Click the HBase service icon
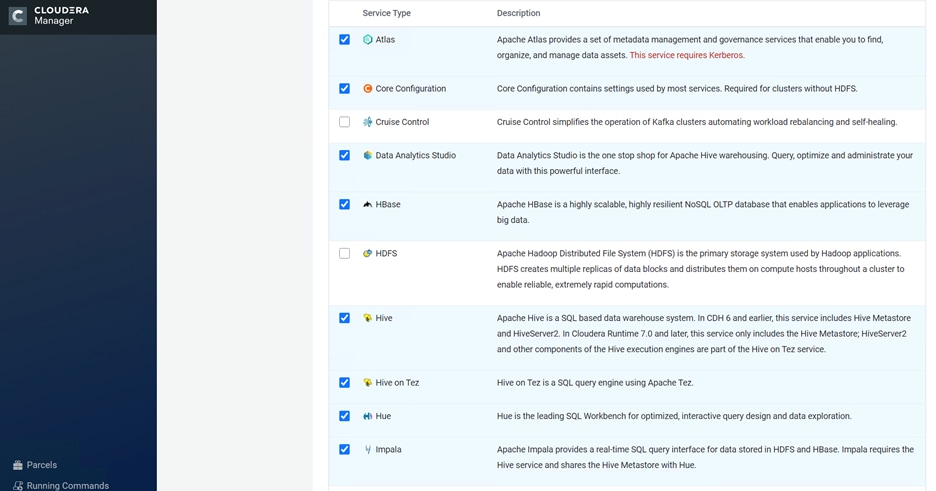Screen dimensions: 936x491 coord(368,204)
